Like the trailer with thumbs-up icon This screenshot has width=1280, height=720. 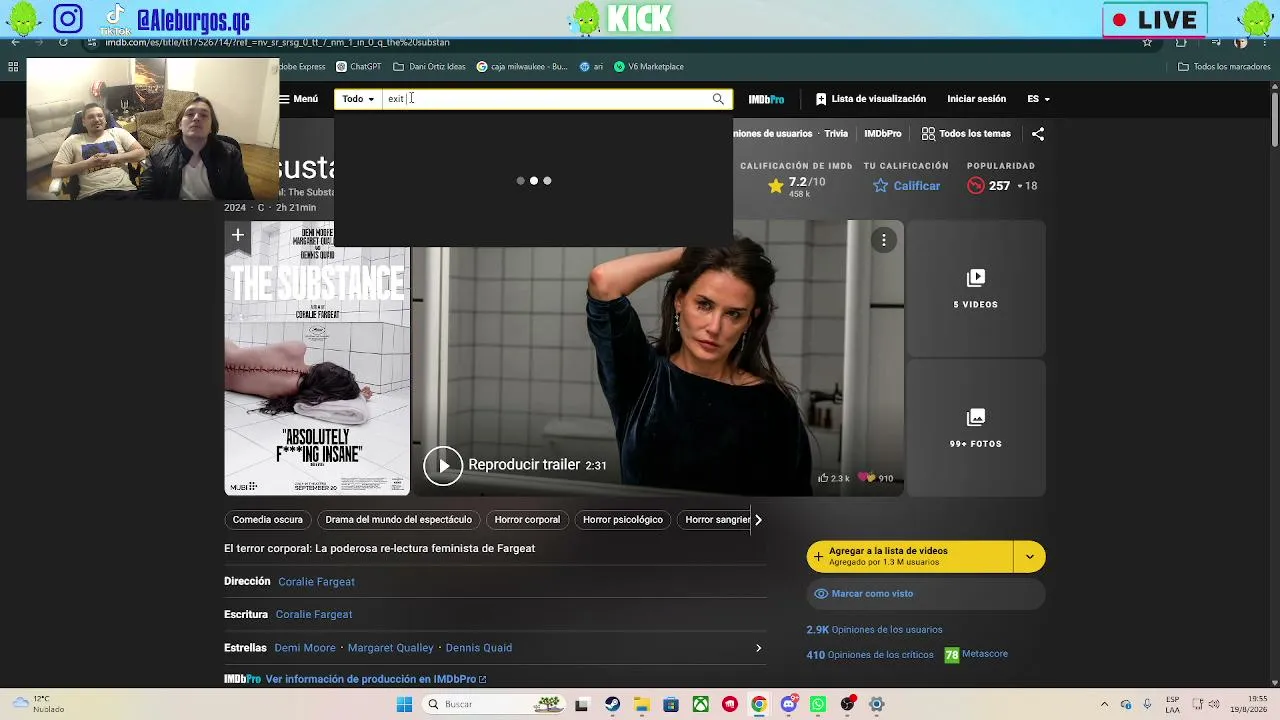[x=823, y=478]
